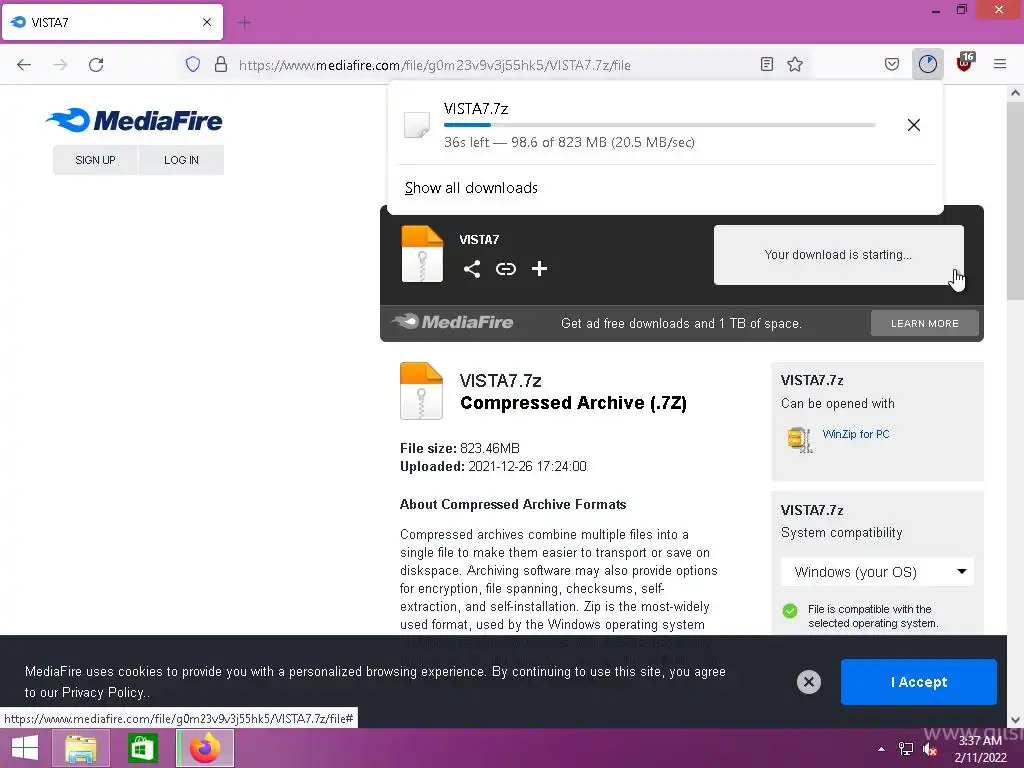The width and height of the screenshot is (1024, 768).
Task: Click the orange archive icon in dark banner
Action: coord(422,253)
